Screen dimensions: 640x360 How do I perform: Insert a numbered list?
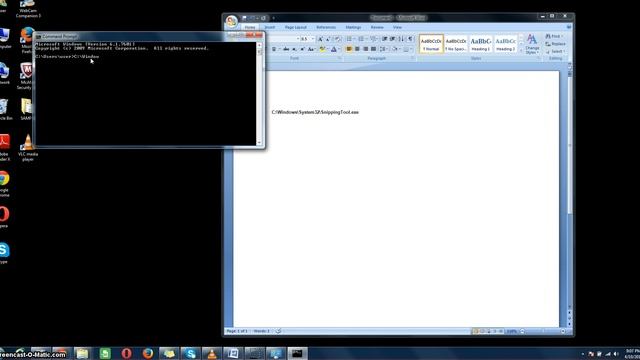(361, 39)
